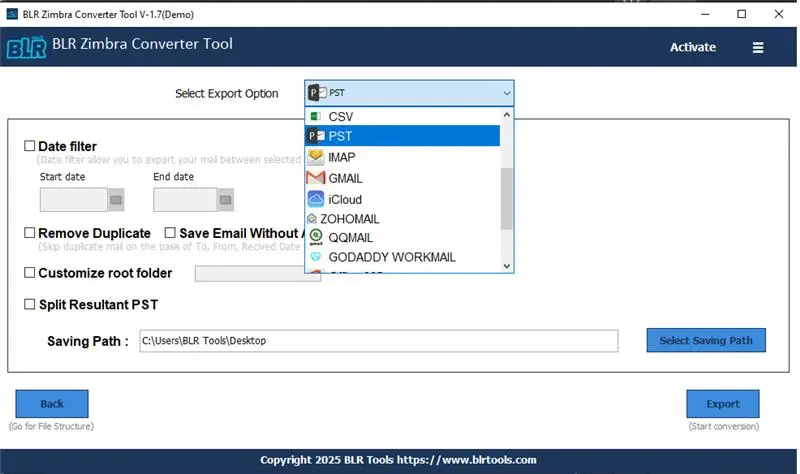Enable the Date filter checkbox
The image size is (800, 474).
pyautogui.click(x=30, y=146)
